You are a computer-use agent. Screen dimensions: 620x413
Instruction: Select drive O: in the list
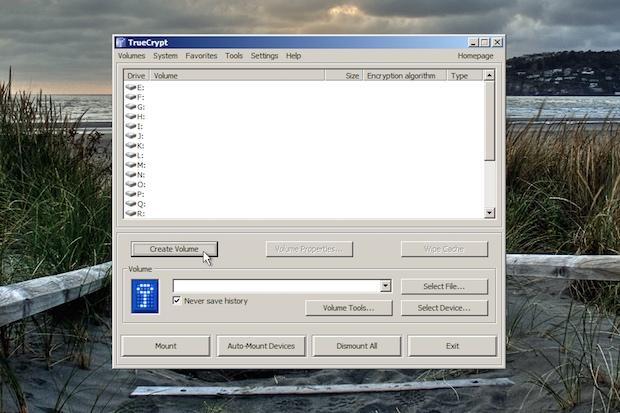136,184
